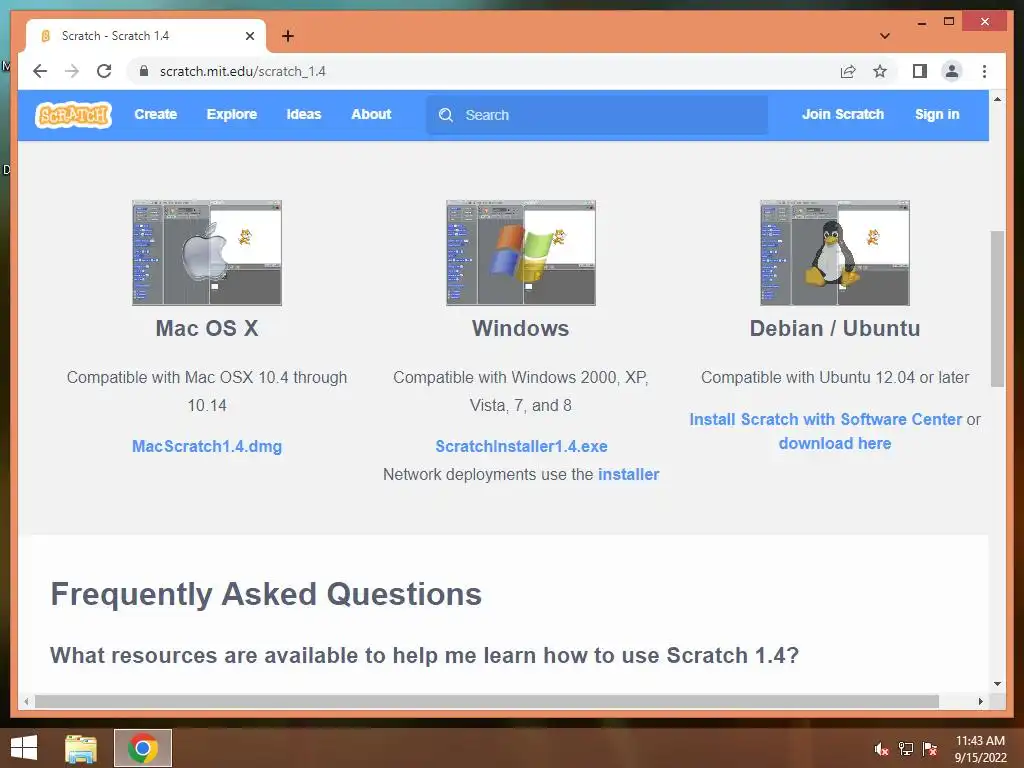Screen dimensions: 1024x768
Task: Download MacScratch1.4.dmg
Action: pyautogui.click(x=207, y=447)
